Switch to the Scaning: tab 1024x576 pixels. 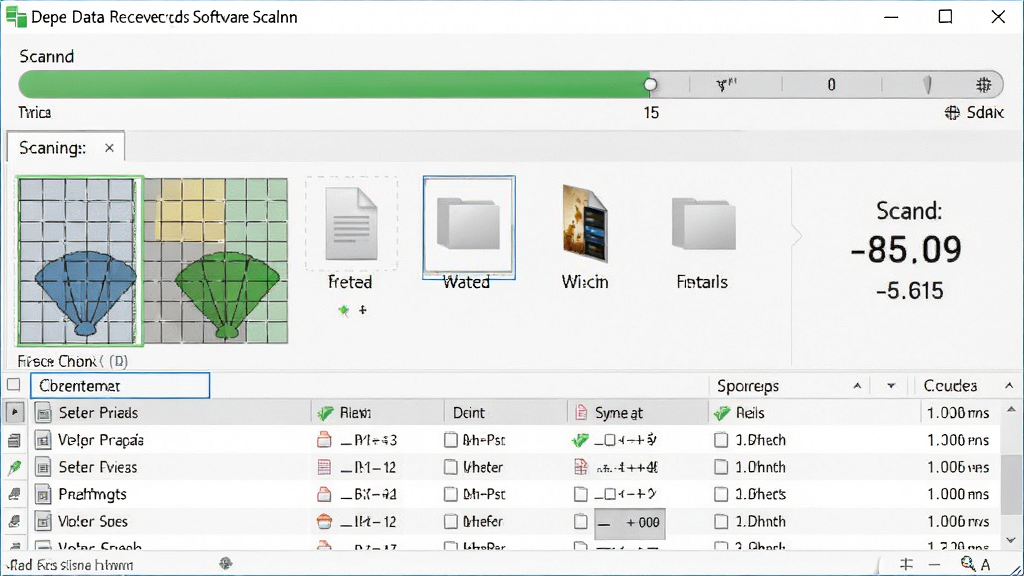[52, 148]
